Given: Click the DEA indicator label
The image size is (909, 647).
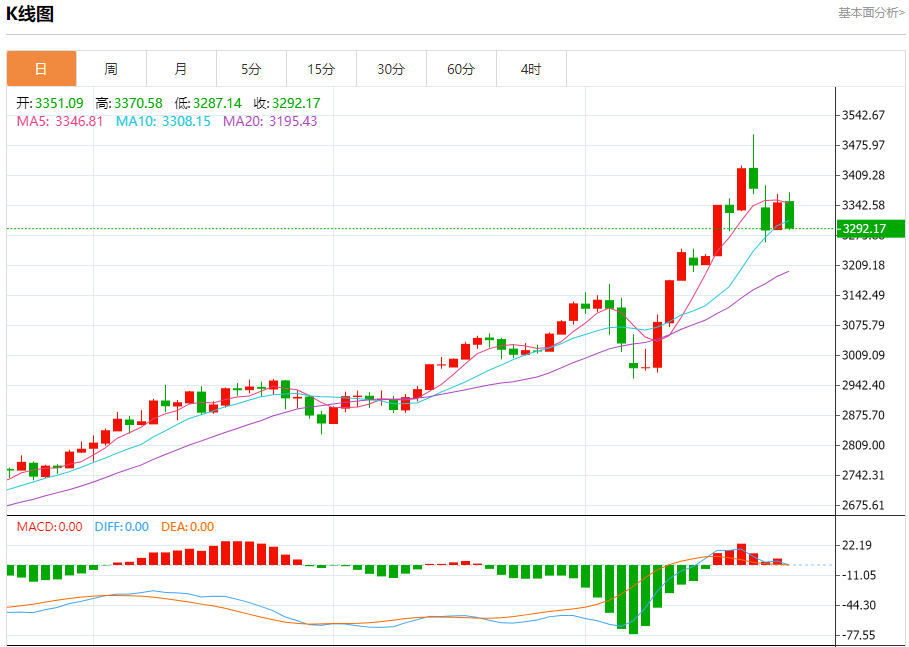Looking at the screenshot, I should (x=187, y=527).
